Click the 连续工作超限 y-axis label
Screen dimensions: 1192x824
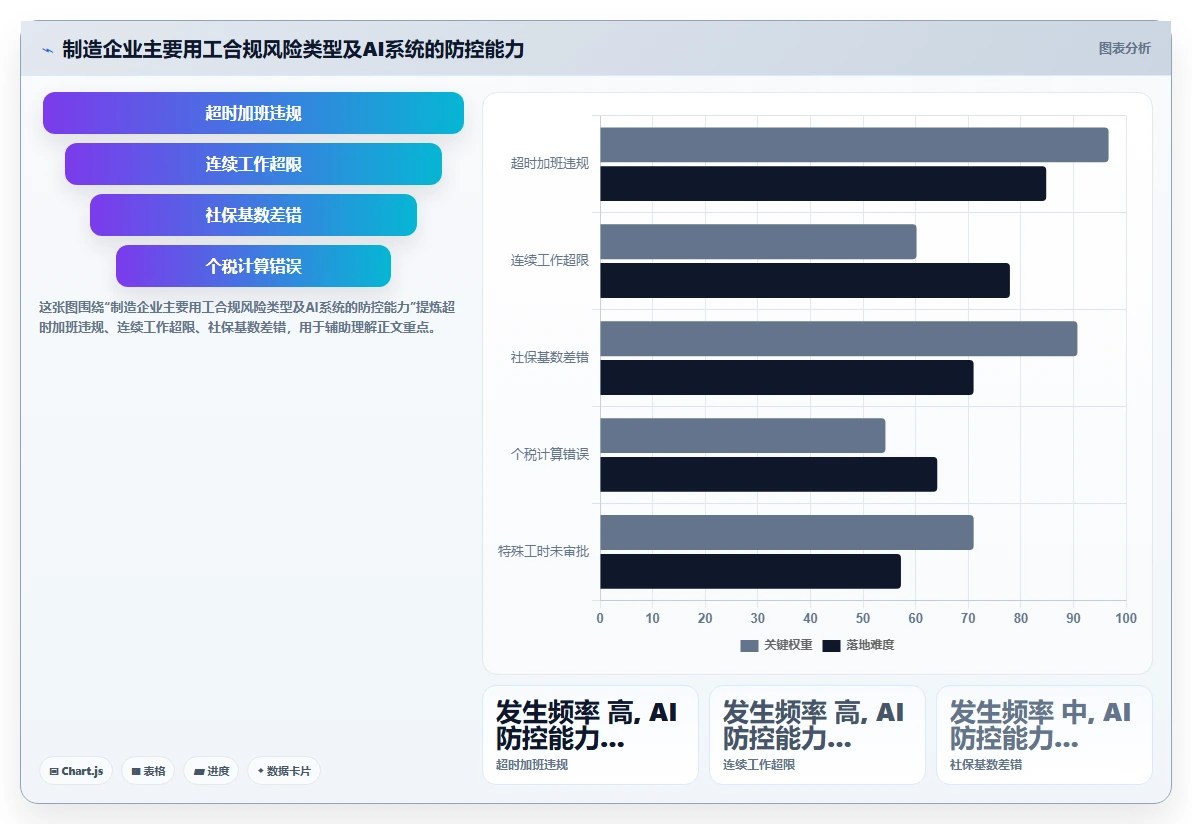[550, 261]
